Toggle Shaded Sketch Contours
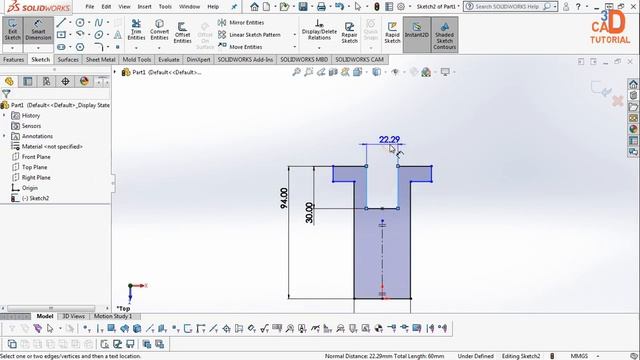This screenshot has height=360, width=640. pyautogui.click(x=444, y=34)
